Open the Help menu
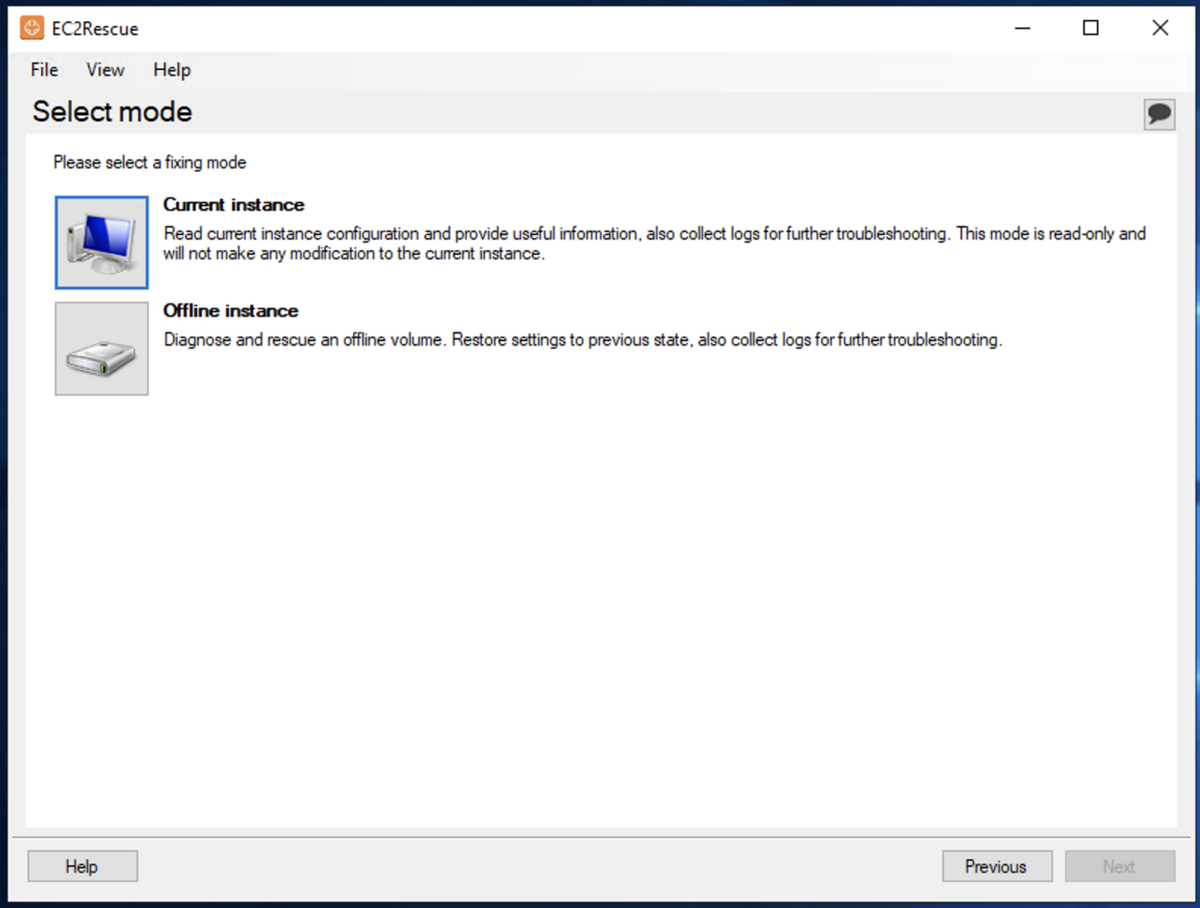The width and height of the screenshot is (1200, 908). [x=172, y=70]
